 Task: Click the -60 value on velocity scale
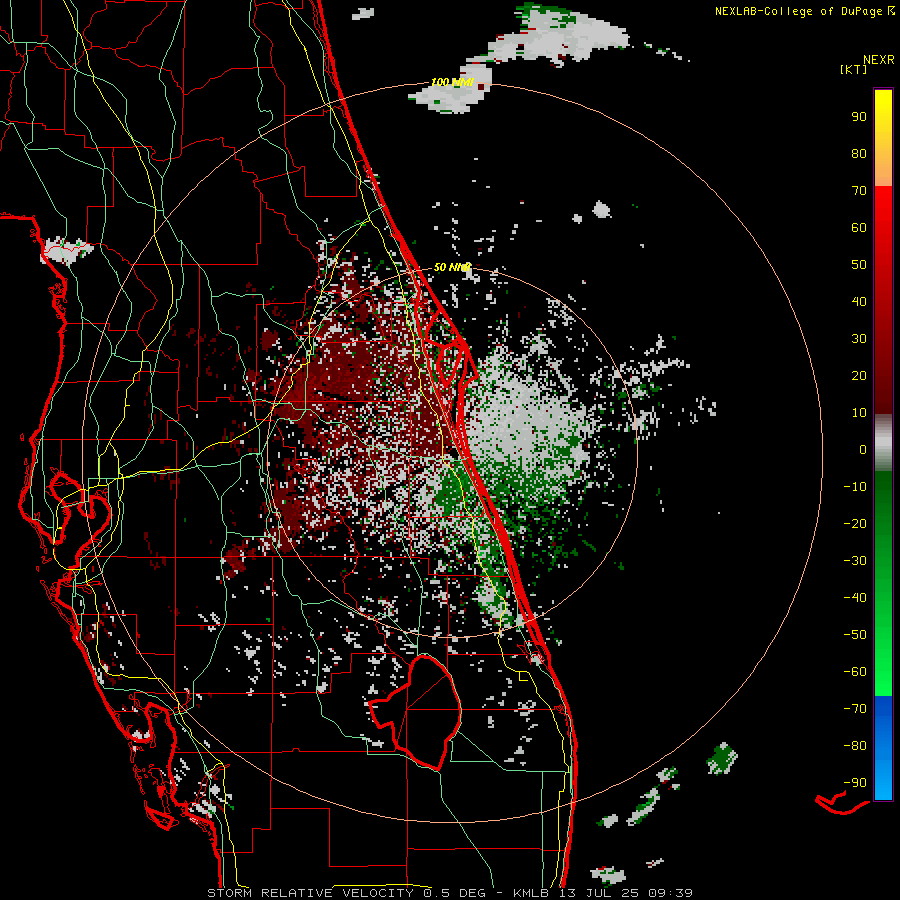pyautogui.click(x=855, y=672)
